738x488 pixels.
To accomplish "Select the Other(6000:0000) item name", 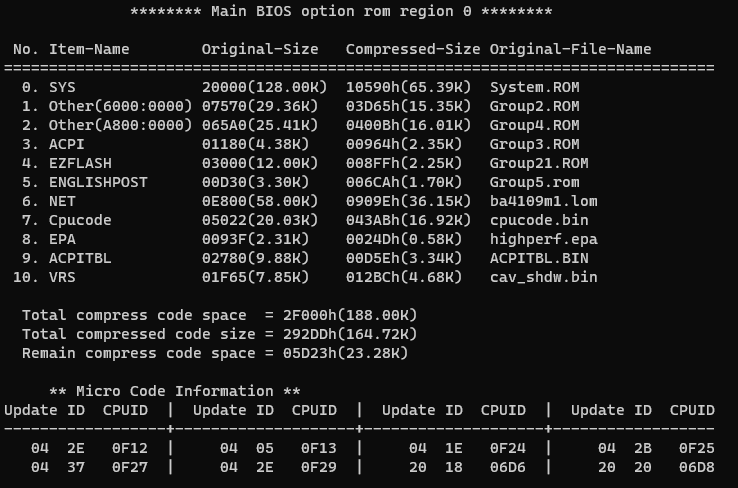I will coord(120,106).
